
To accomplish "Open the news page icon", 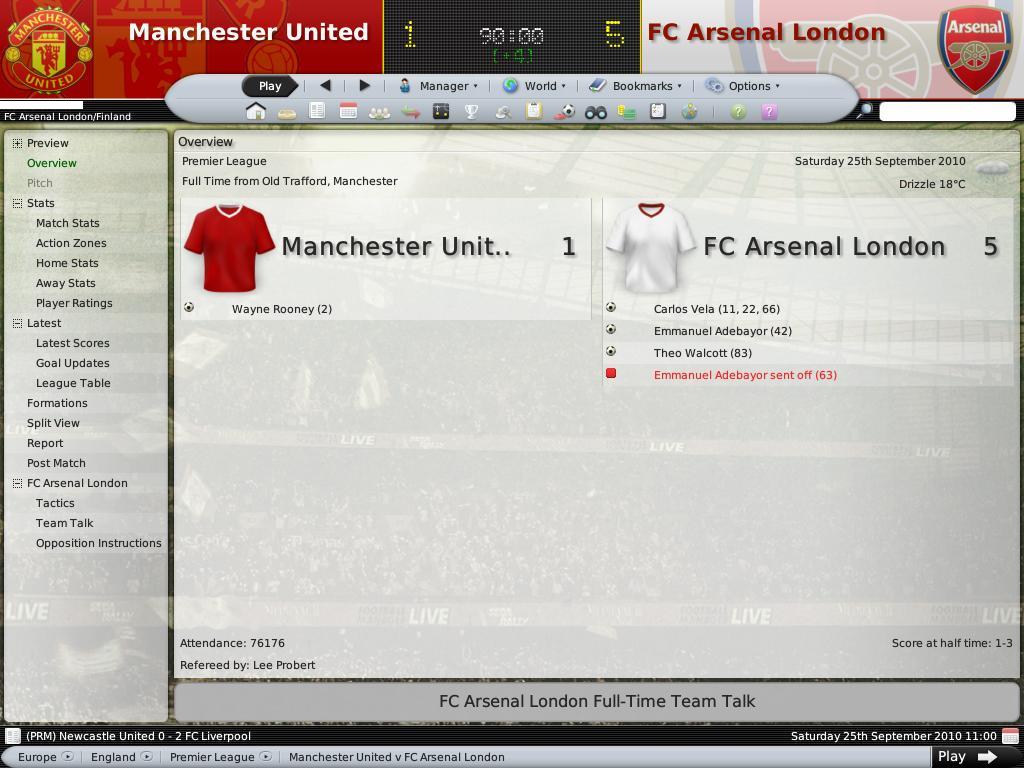I will click(x=317, y=112).
